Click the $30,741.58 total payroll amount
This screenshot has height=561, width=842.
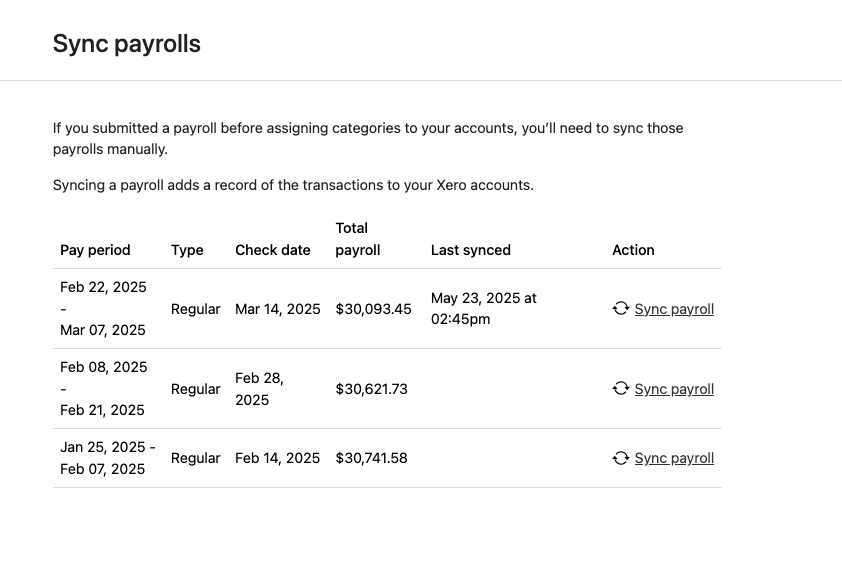pyautogui.click(x=371, y=458)
